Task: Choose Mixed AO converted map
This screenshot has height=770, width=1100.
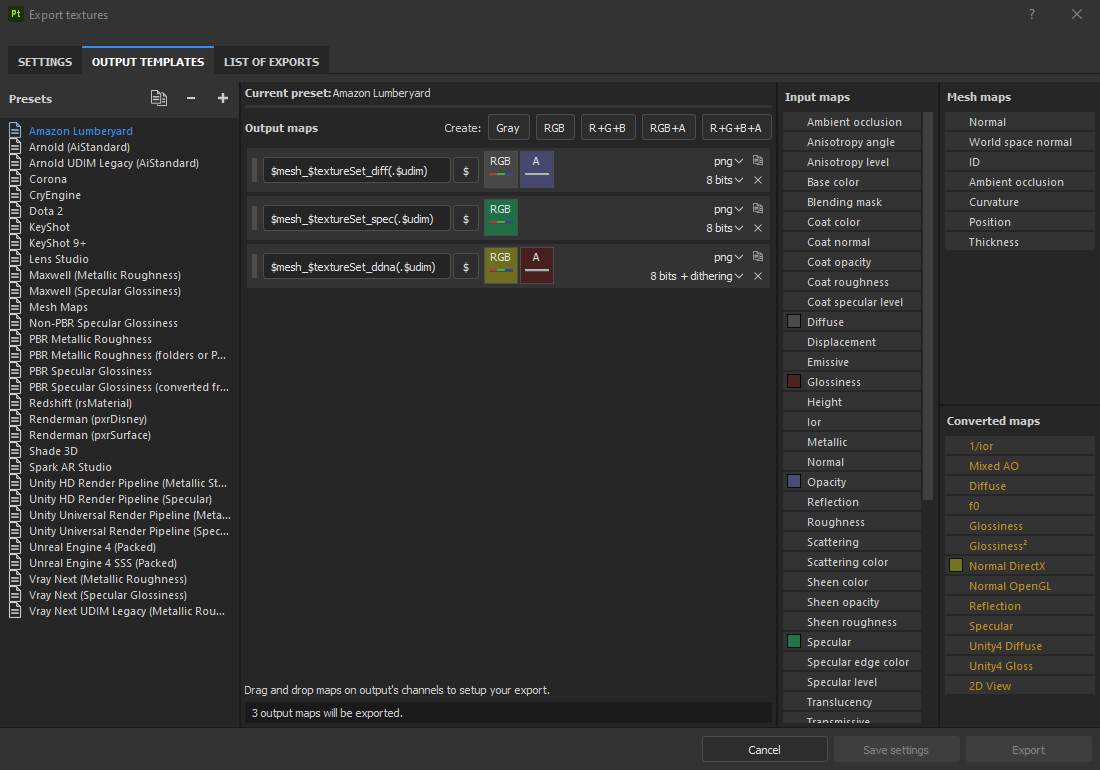Action: tap(1020, 466)
